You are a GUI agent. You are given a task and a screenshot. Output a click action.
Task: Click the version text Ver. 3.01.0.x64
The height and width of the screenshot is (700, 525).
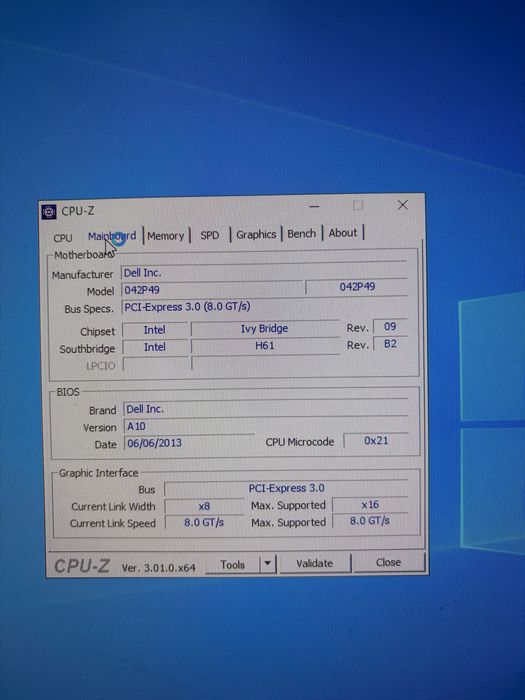tap(158, 568)
